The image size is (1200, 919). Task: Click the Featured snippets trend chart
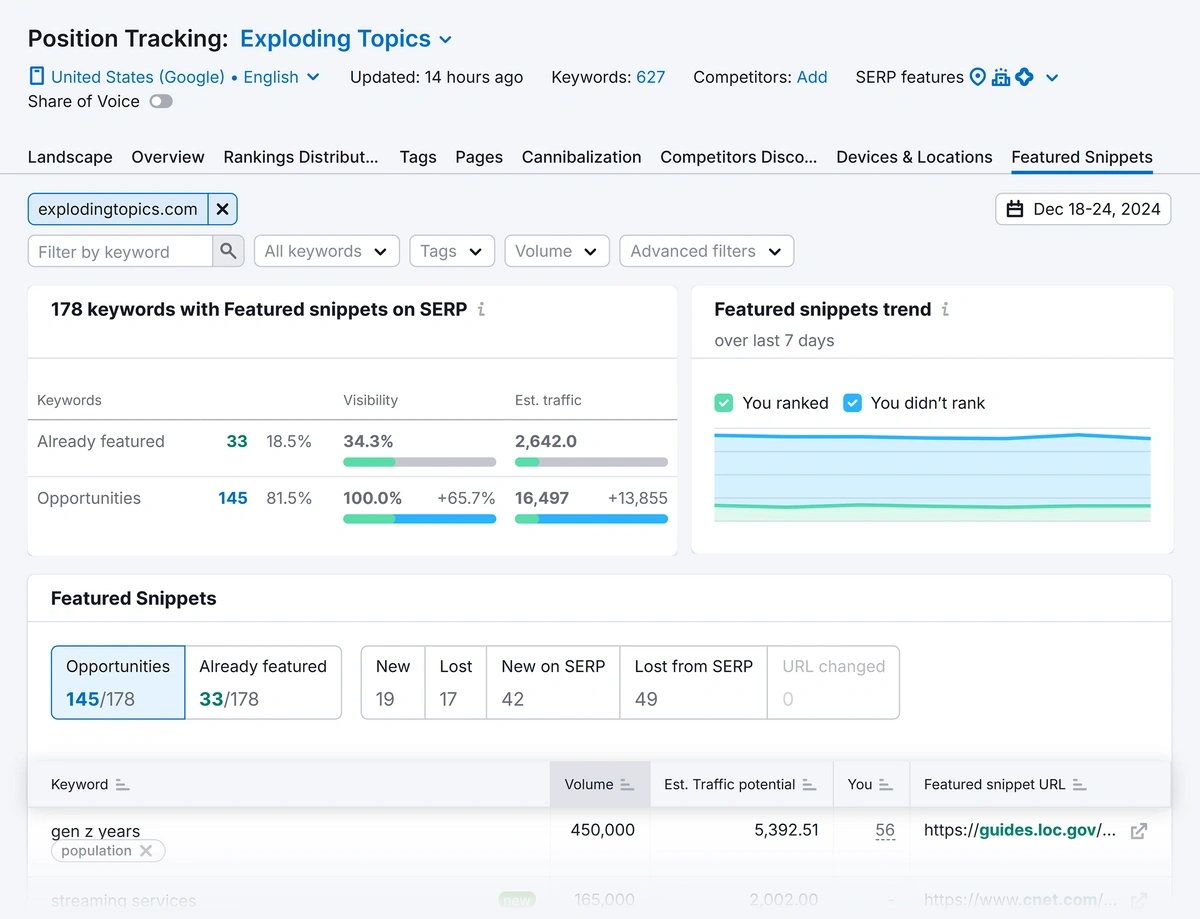[x=932, y=476]
